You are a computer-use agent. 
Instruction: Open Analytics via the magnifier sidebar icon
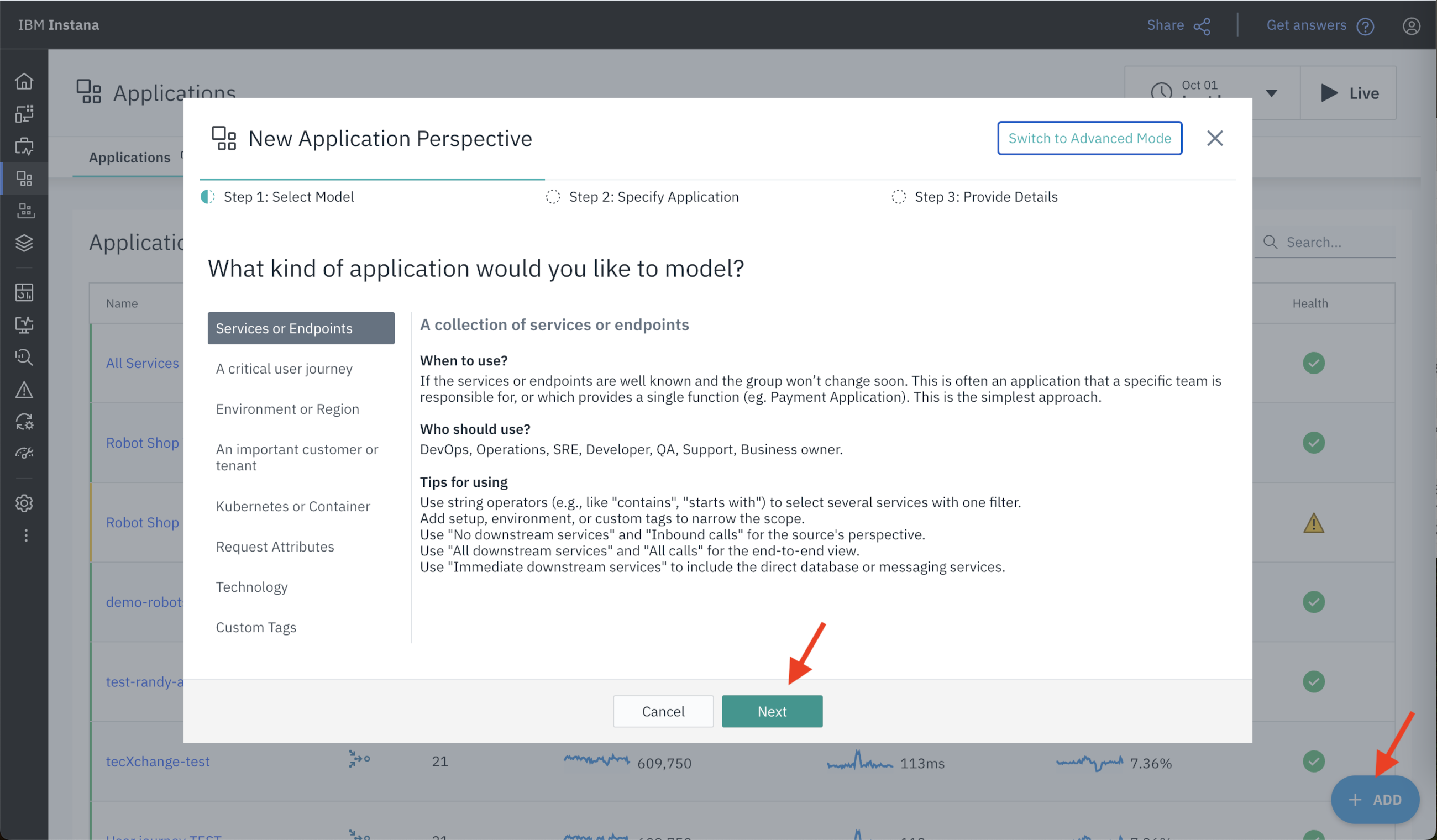click(24, 356)
